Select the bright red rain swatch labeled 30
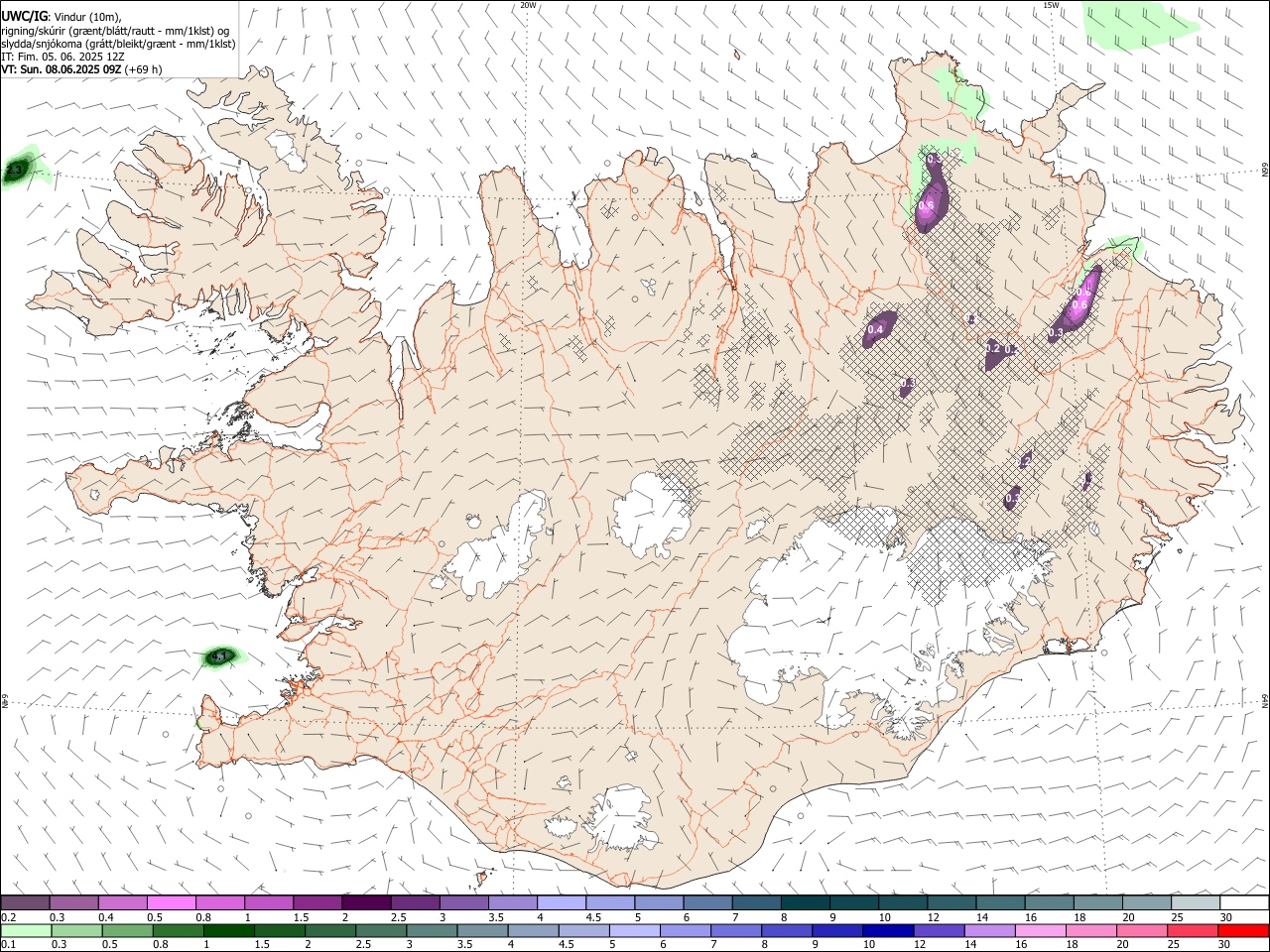Image resolution: width=1270 pixels, height=952 pixels. [1244, 931]
